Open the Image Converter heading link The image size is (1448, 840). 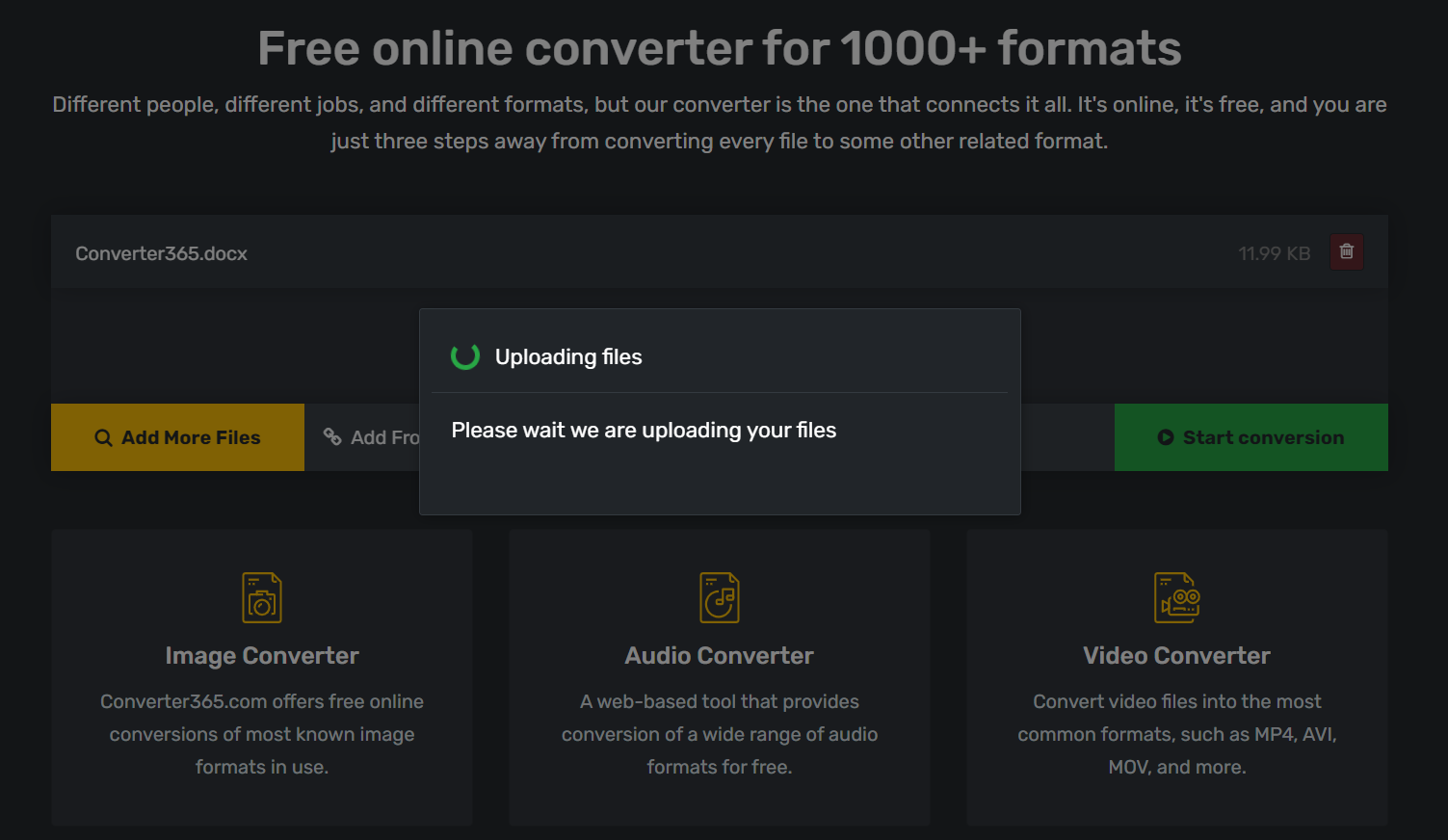[x=262, y=656]
